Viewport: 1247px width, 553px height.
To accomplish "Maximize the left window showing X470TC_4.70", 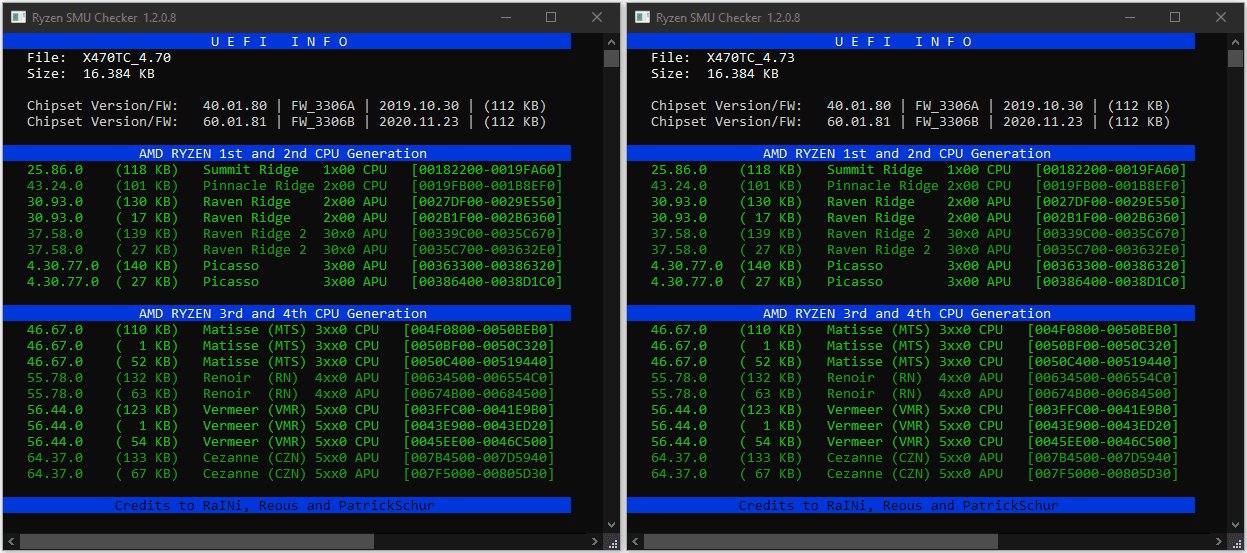I will 551,17.
